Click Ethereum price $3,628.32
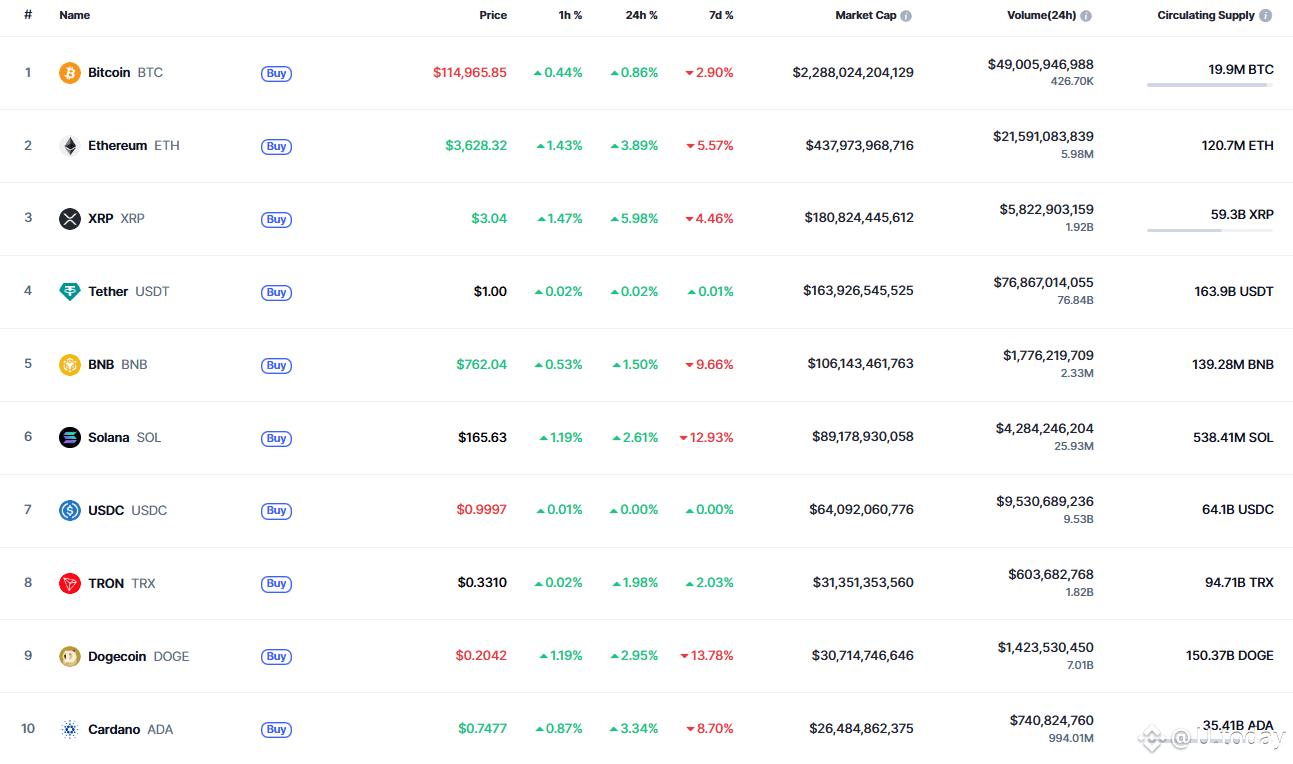This screenshot has height=764, width=1293. point(476,146)
